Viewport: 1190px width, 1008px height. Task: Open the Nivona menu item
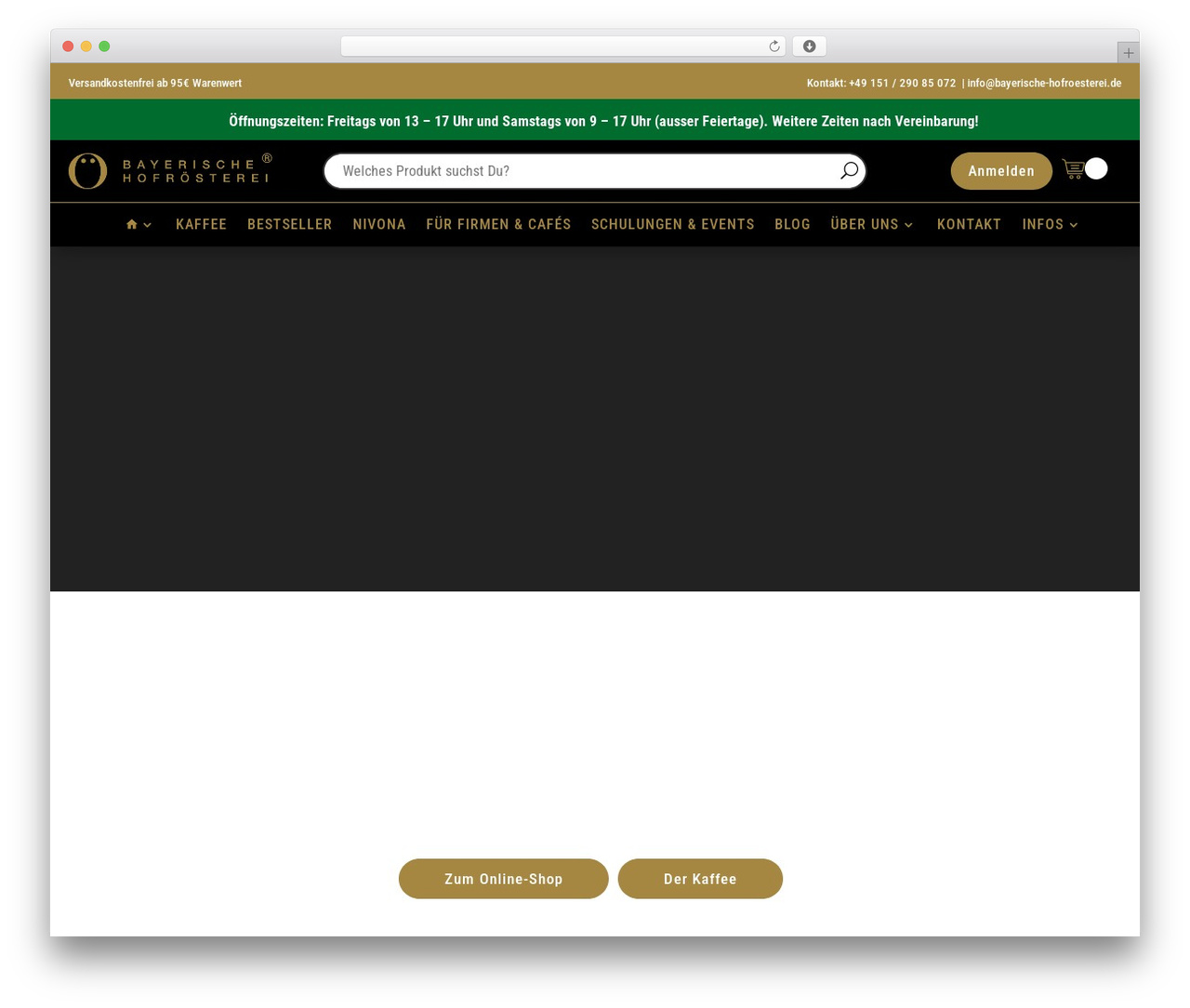click(x=379, y=224)
